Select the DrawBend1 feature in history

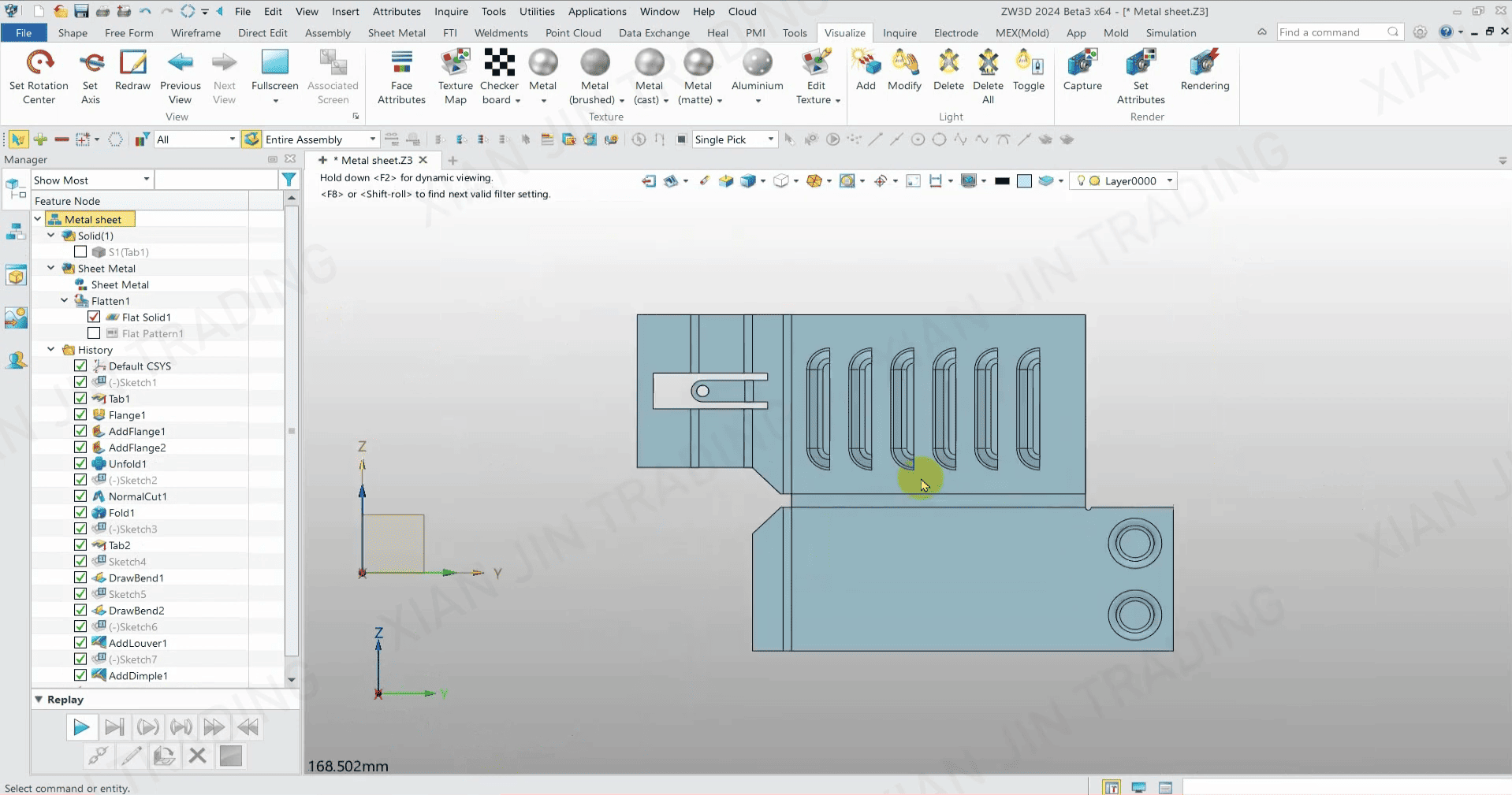[x=136, y=578]
